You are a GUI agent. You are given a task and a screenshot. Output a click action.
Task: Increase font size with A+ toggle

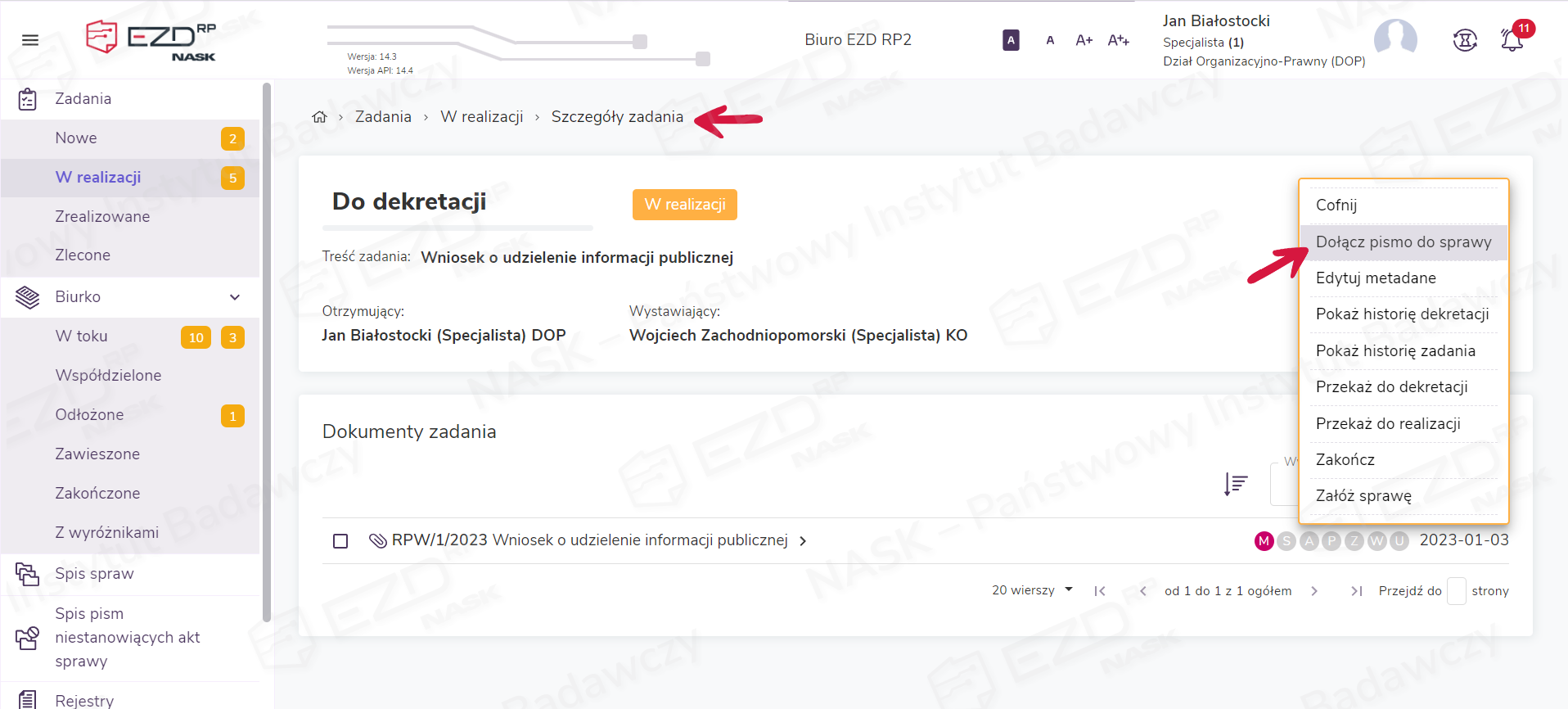tap(1084, 40)
